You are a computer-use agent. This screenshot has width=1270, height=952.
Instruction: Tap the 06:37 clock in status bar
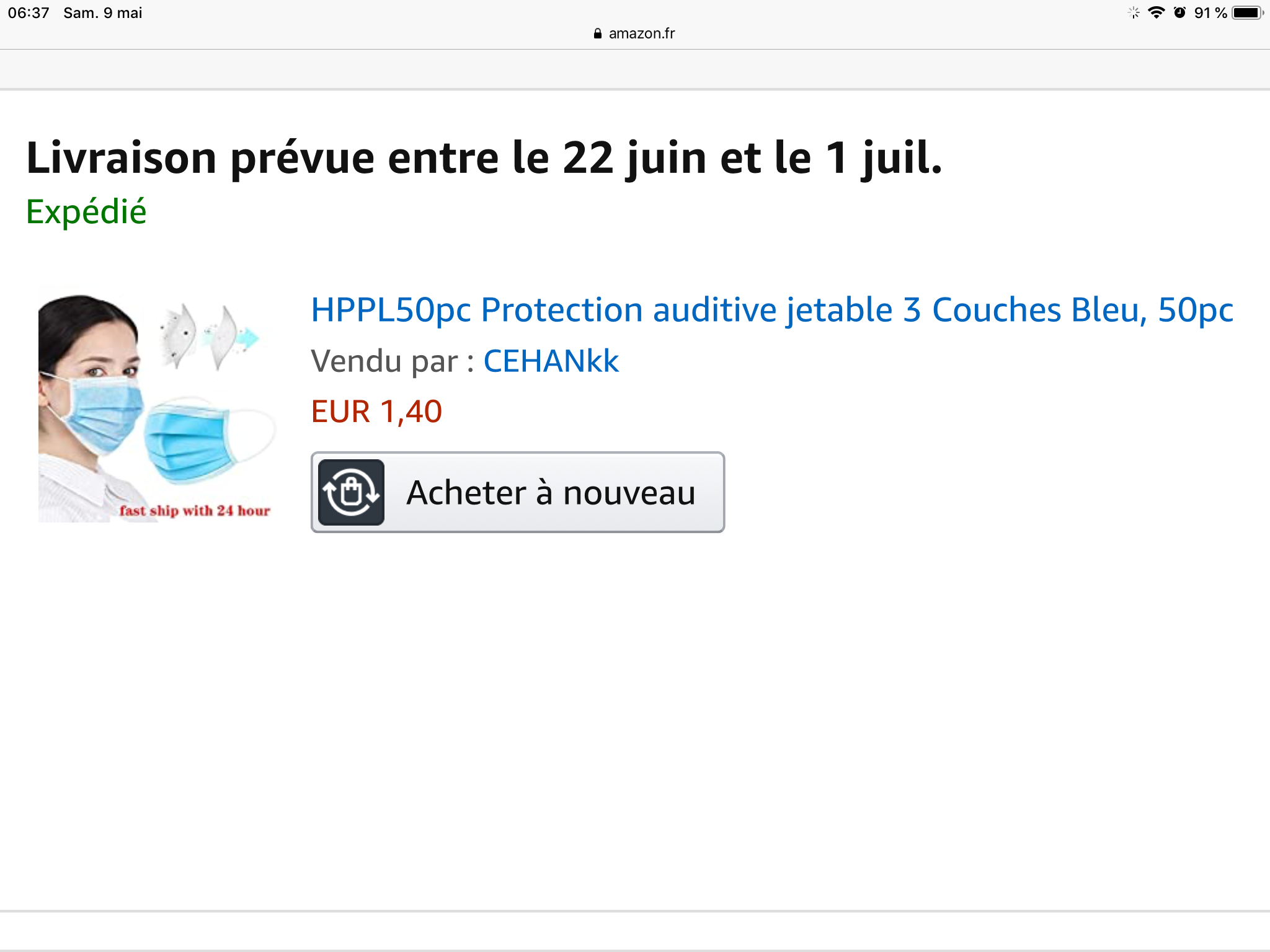[x=29, y=13]
